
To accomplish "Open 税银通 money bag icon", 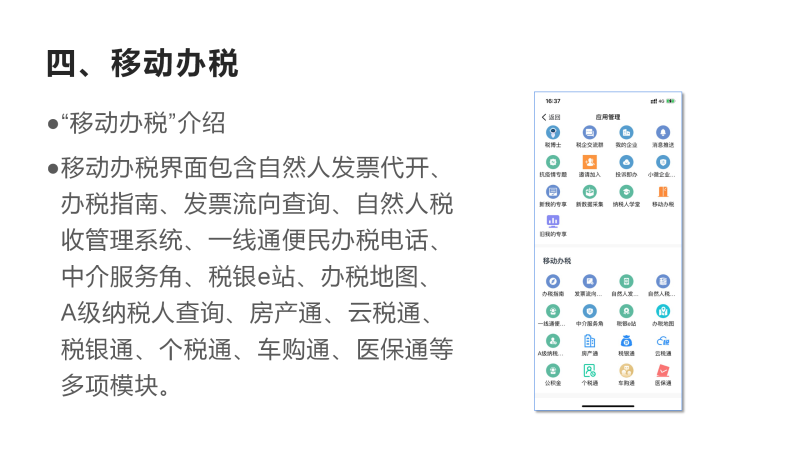I will [626, 341].
